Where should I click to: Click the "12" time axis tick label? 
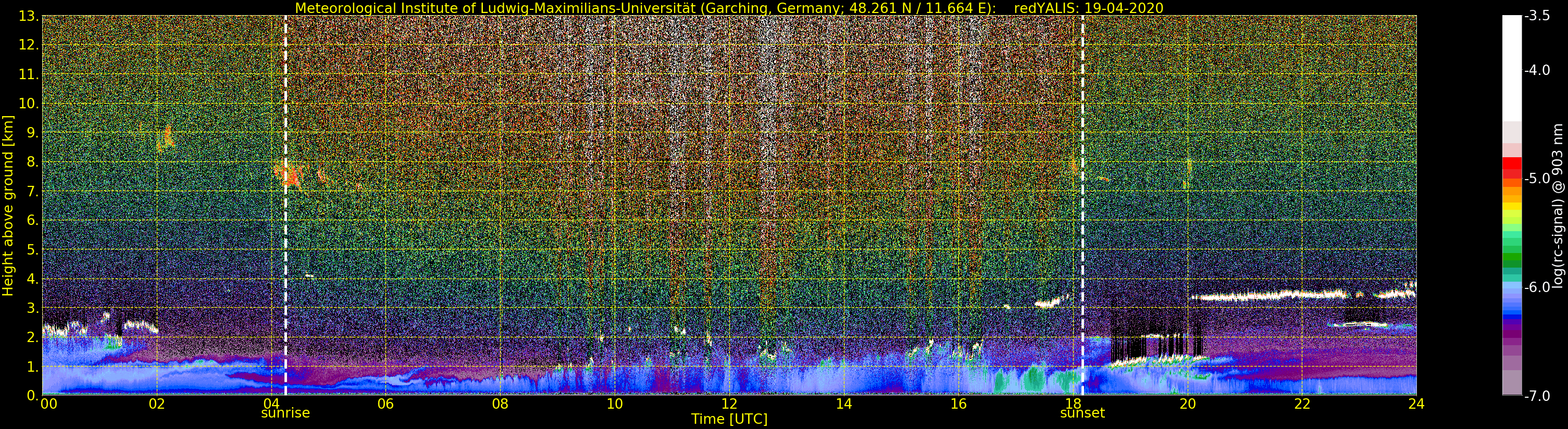[x=729, y=403]
